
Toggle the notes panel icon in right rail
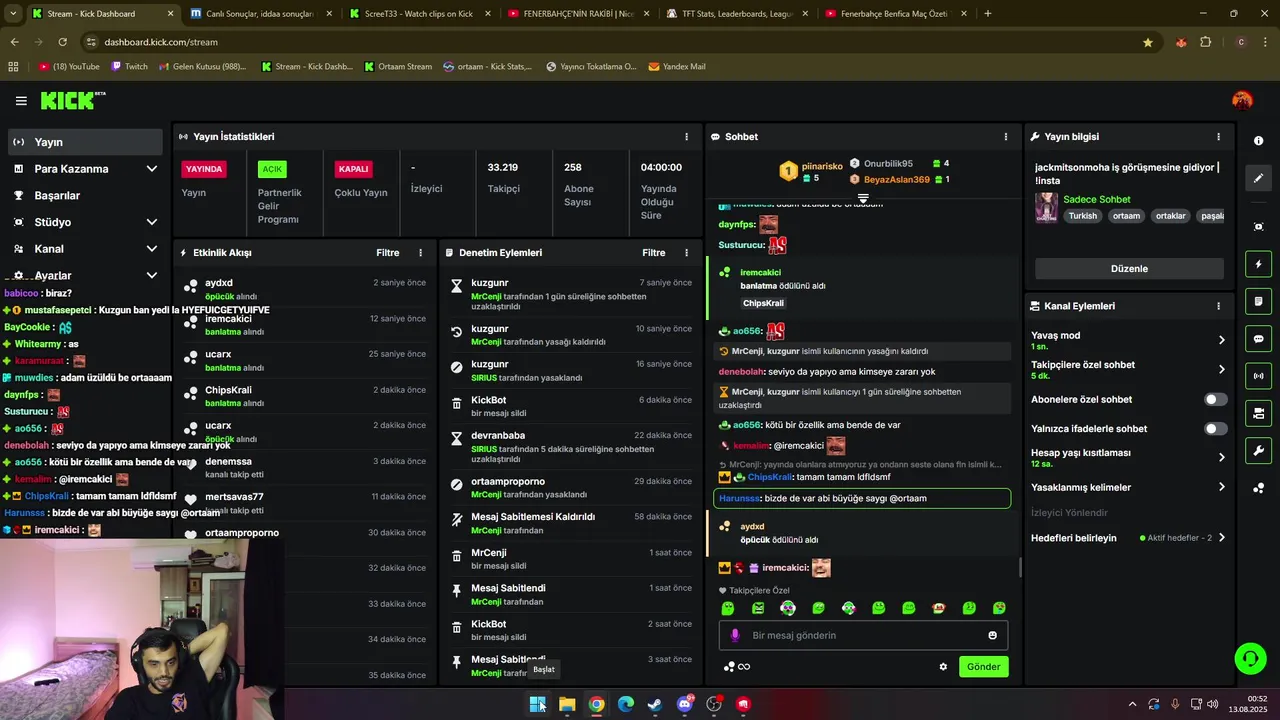1259,302
